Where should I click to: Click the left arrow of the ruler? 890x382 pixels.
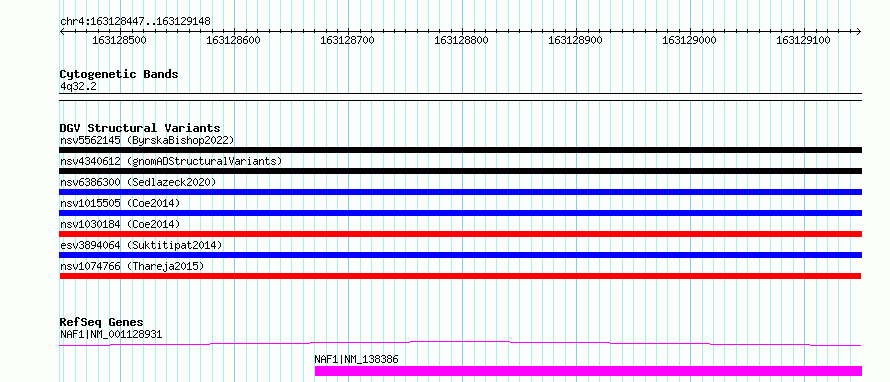pos(63,31)
